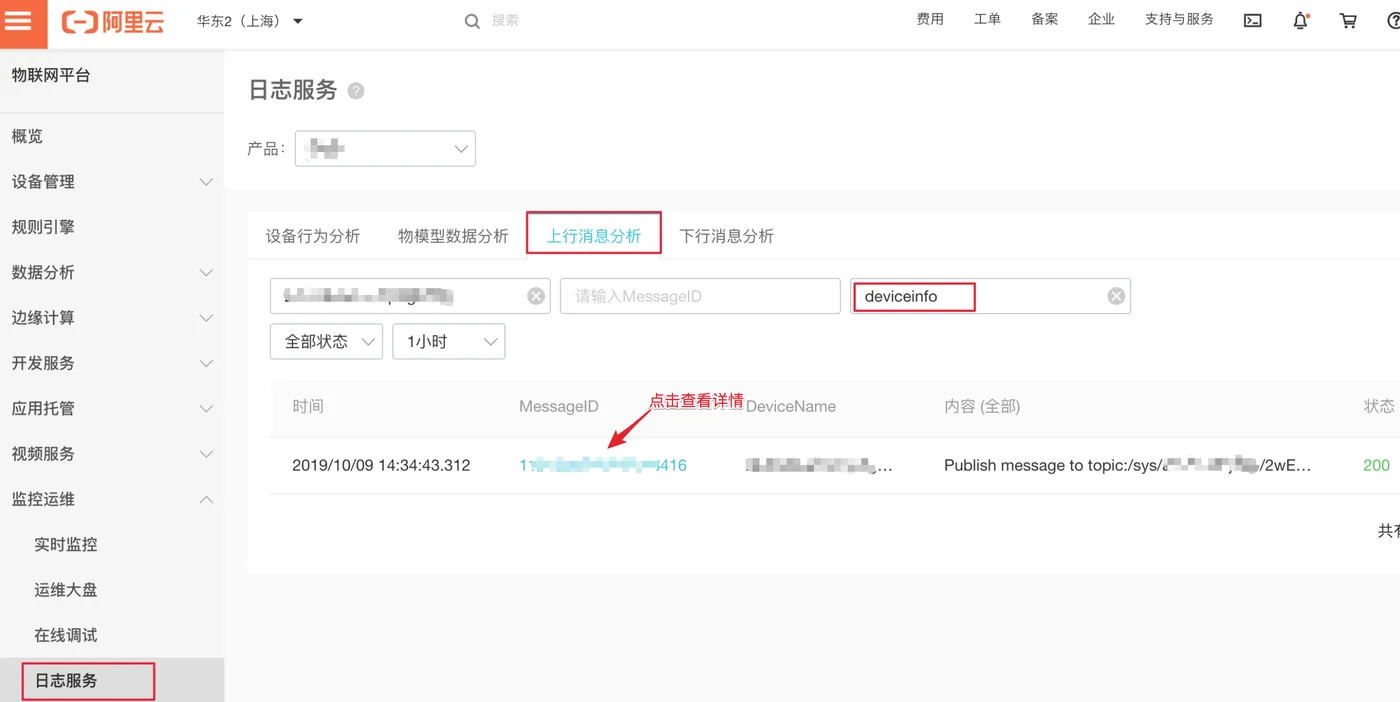Open the hamburger main menu
Viewport: 1400px width, 702px height.
point(20,21)
